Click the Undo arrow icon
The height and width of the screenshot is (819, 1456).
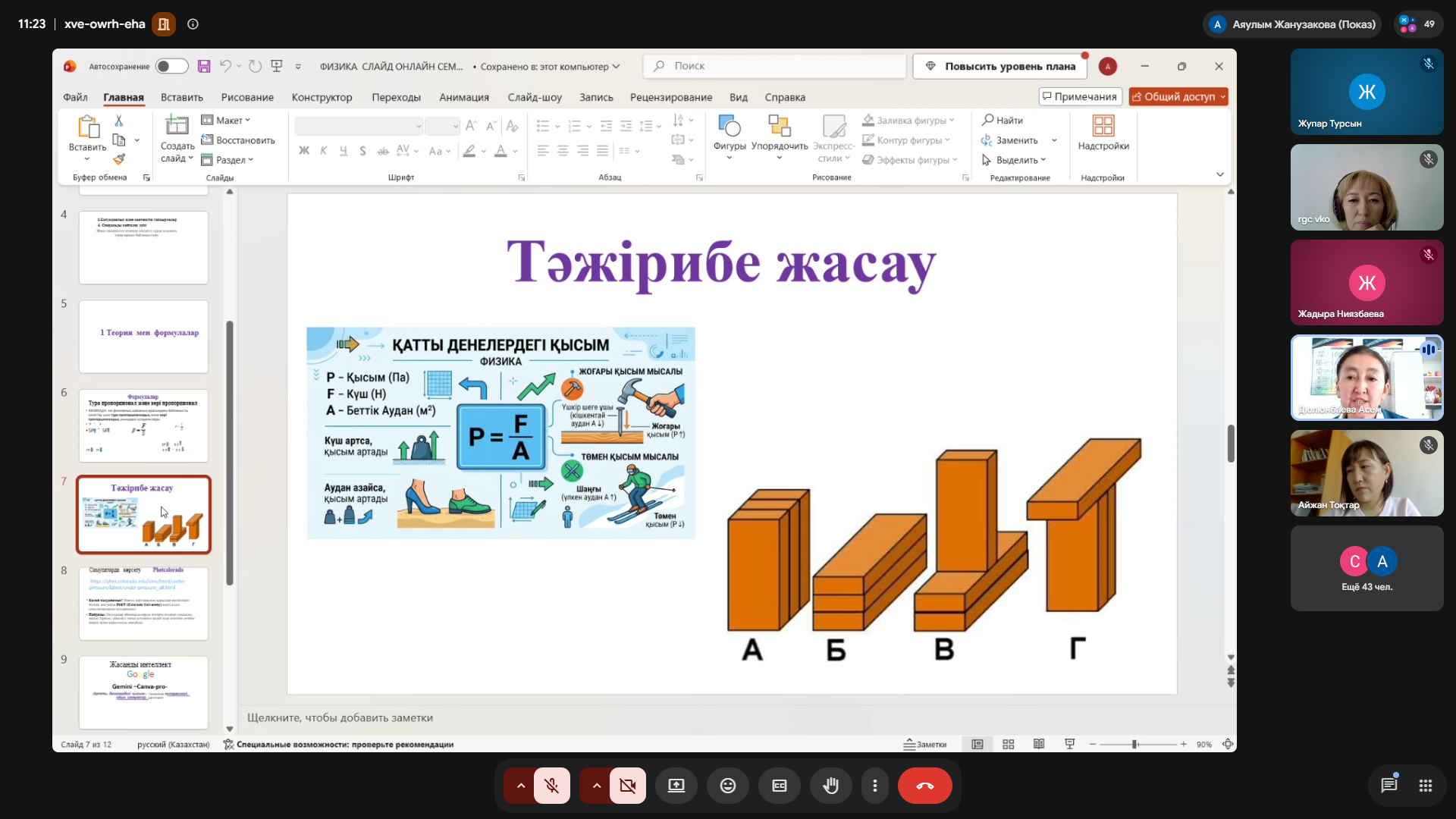point(225,67)
